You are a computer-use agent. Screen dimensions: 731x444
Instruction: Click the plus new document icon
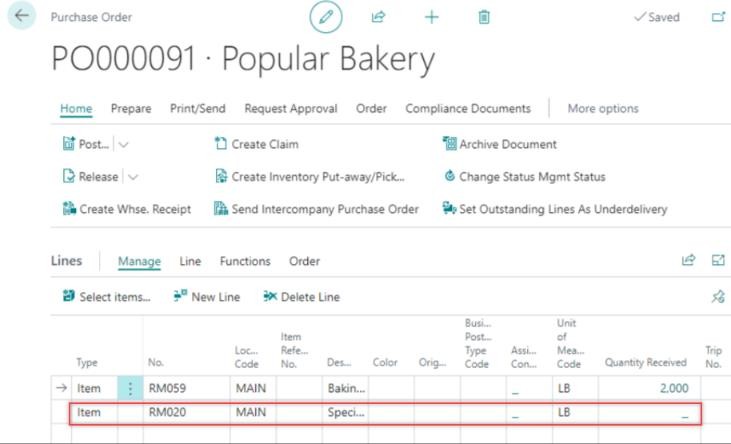point(431,17)
